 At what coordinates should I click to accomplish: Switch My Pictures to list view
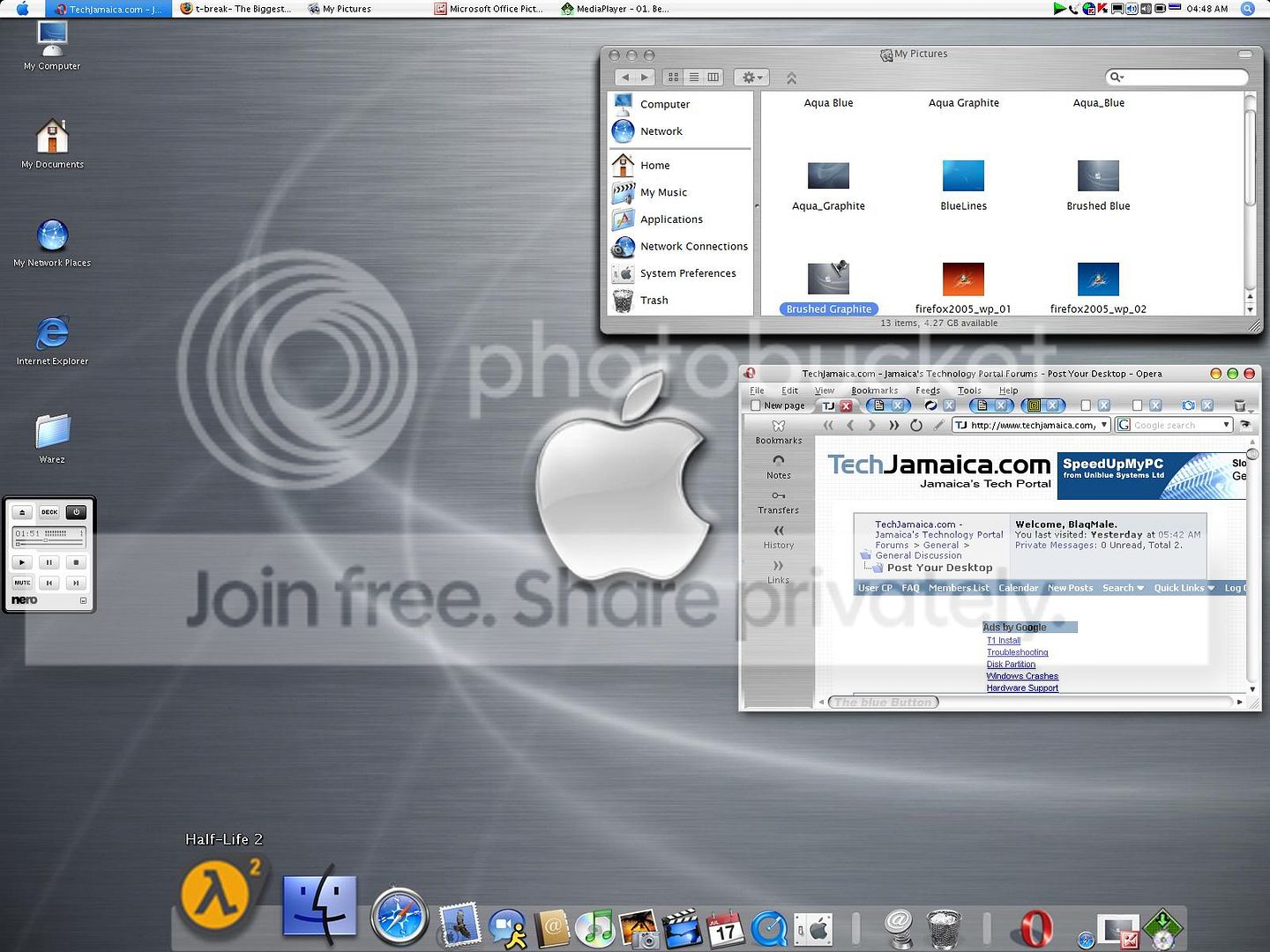click(x=694, y=78)
